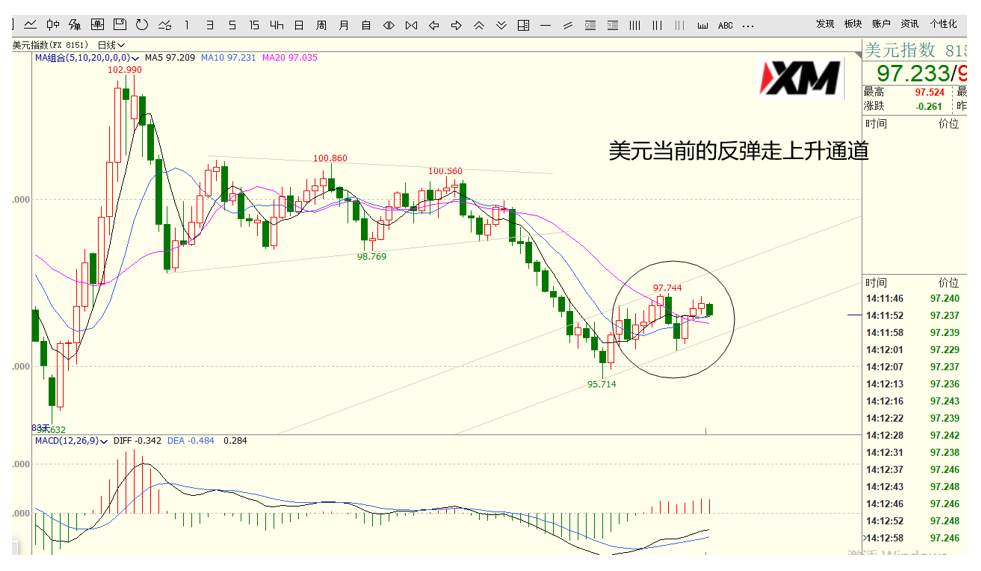Click the MA10 97.231 value
Viewport: 981px width, 571px height.
(x=228, y=58)
